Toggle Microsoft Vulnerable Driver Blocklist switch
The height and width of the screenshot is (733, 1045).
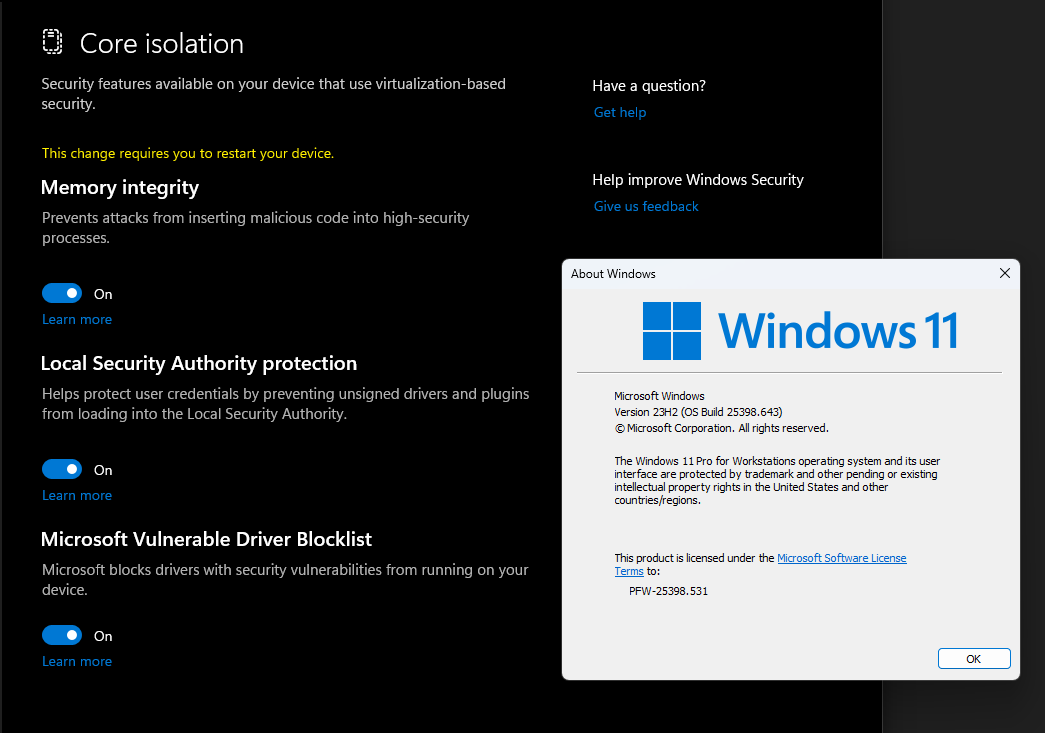pos(62,635)
